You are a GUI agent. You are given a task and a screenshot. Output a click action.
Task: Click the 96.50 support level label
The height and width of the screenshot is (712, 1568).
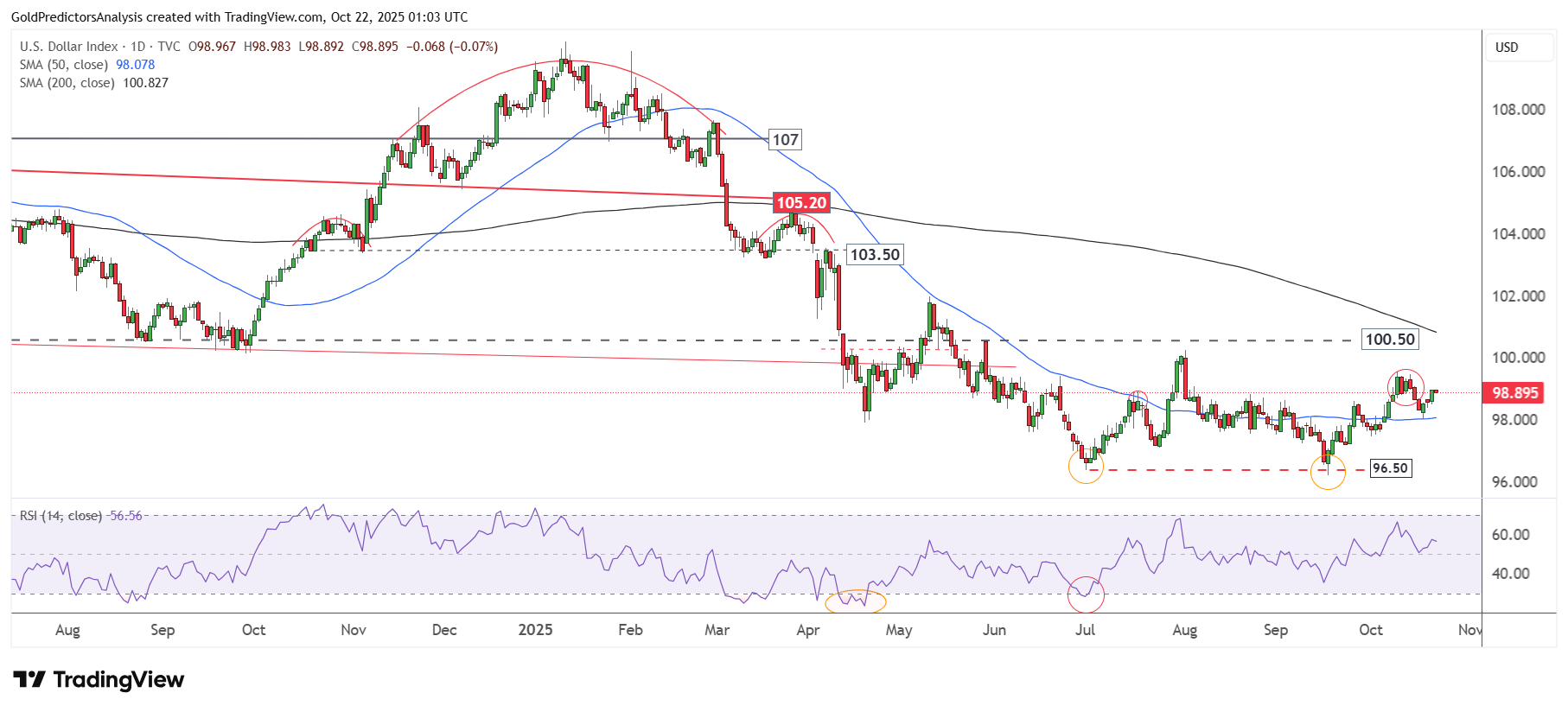pyautogui.click(x=1390, y=468)
